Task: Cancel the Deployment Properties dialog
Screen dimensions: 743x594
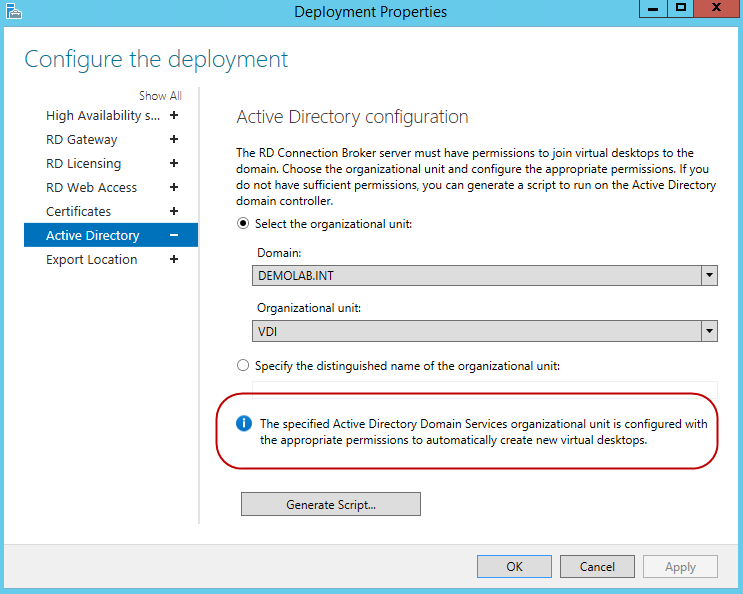Action: [x=597, y=567]
